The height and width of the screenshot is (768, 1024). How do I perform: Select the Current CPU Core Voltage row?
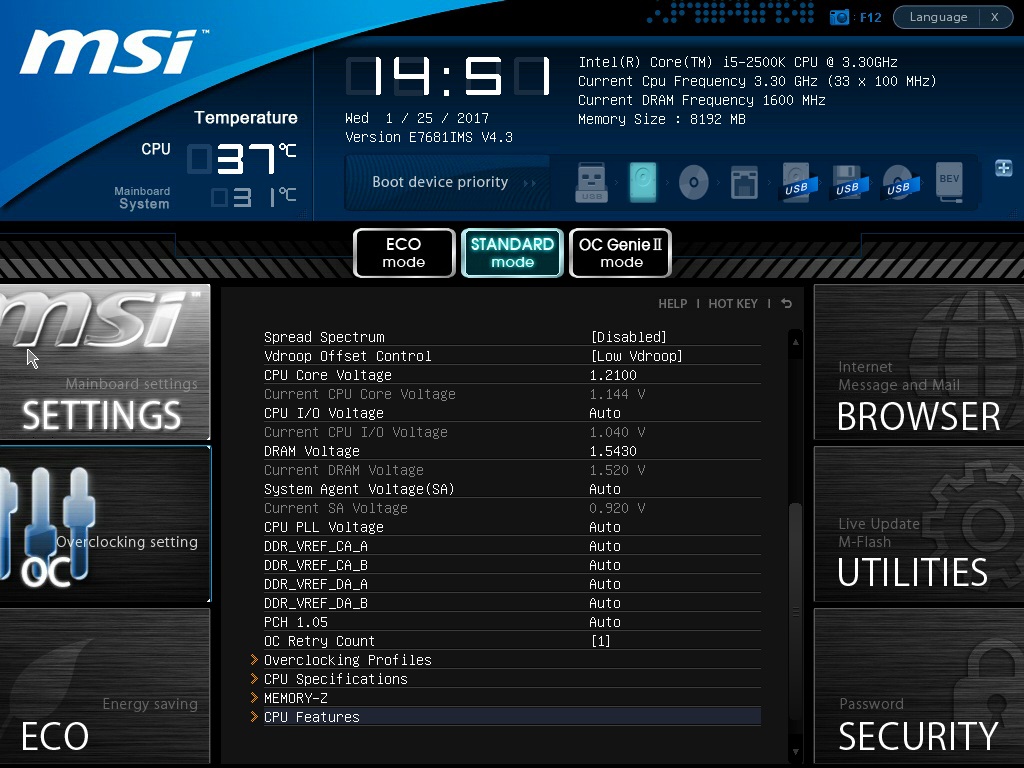point(512,394)
